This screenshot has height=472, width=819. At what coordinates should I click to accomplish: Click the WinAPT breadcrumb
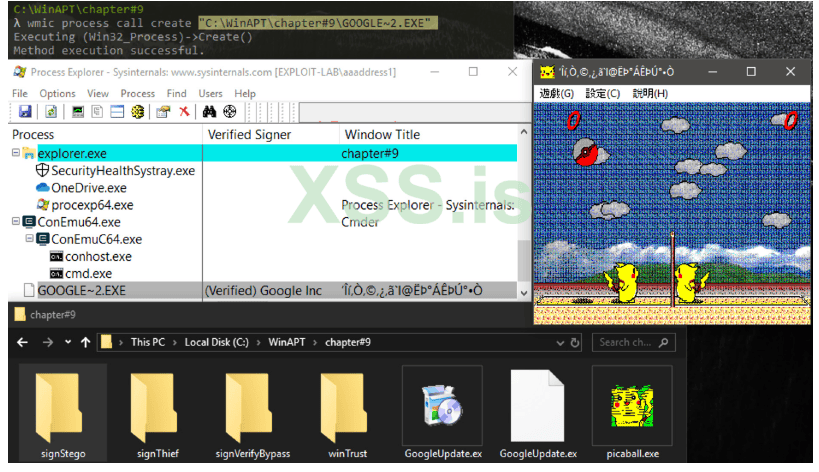tap(287, 343)
